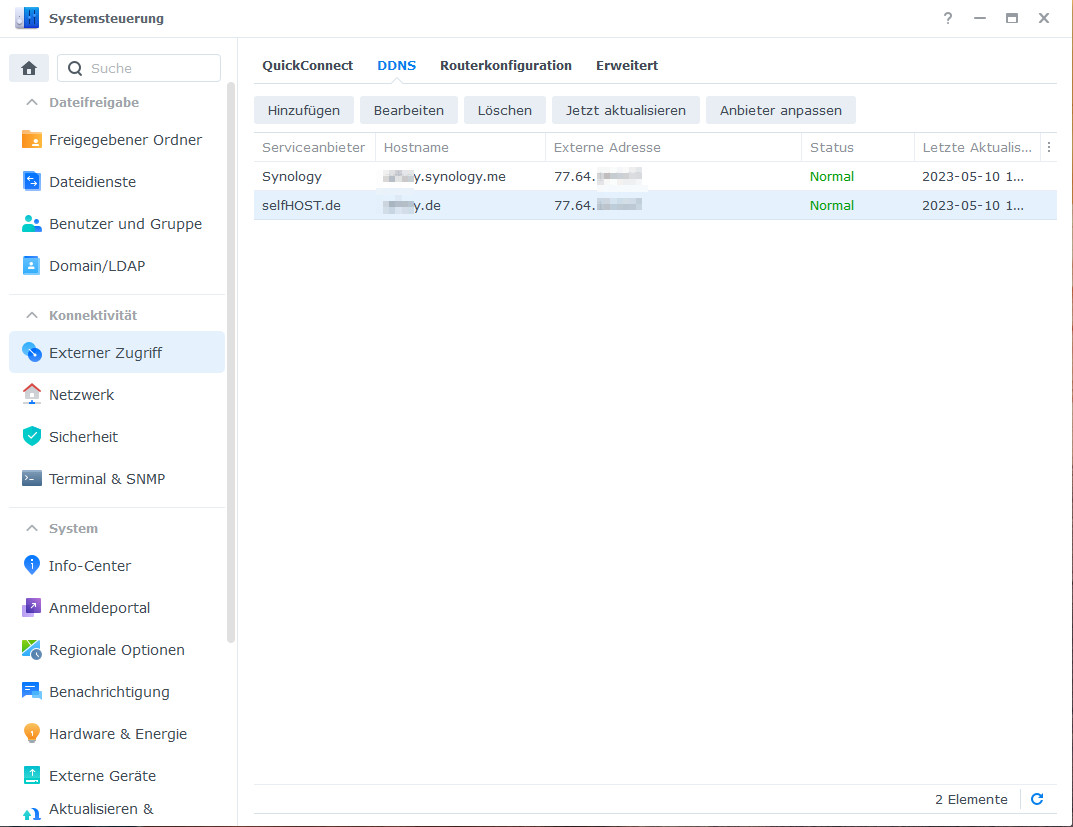
Task: Open the Erweitert tab
Action: pyautogui.click(x=626, y=65)
